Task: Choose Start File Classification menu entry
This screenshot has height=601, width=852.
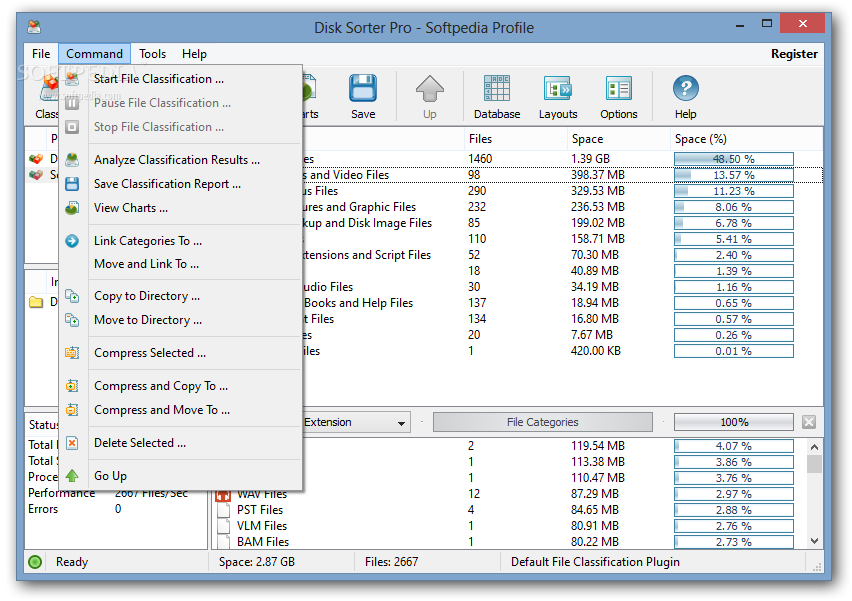Action: [x=180, y=79]
